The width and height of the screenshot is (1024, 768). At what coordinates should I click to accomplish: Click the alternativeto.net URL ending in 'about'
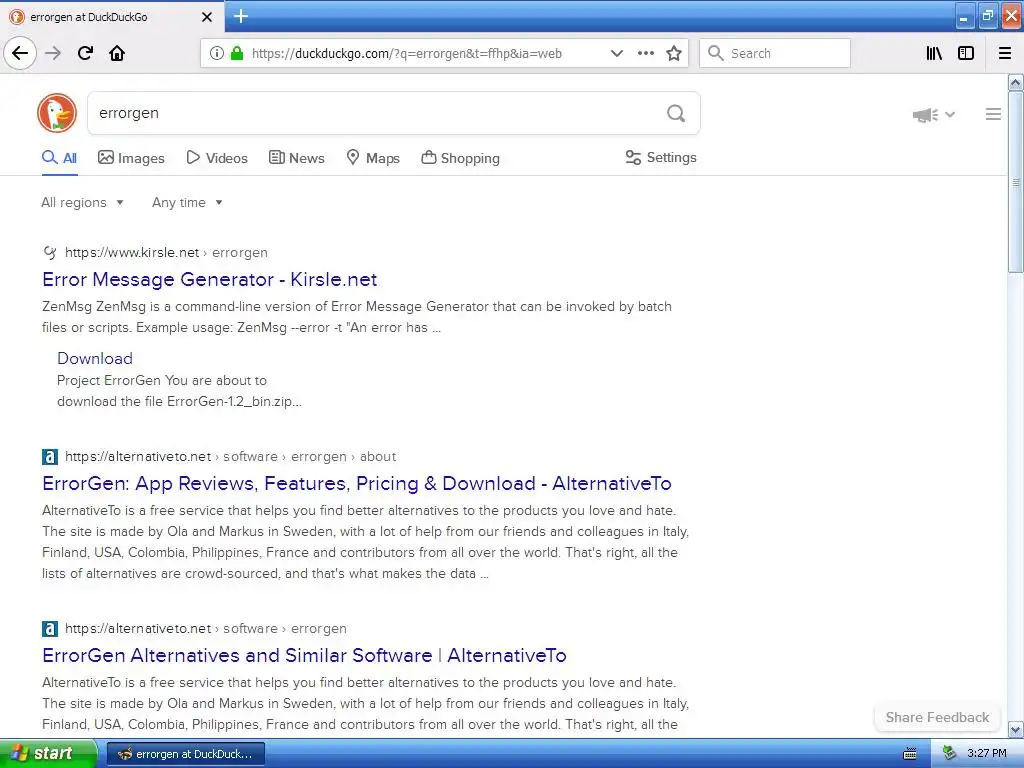pyautogui.click(x=231, y=456)
